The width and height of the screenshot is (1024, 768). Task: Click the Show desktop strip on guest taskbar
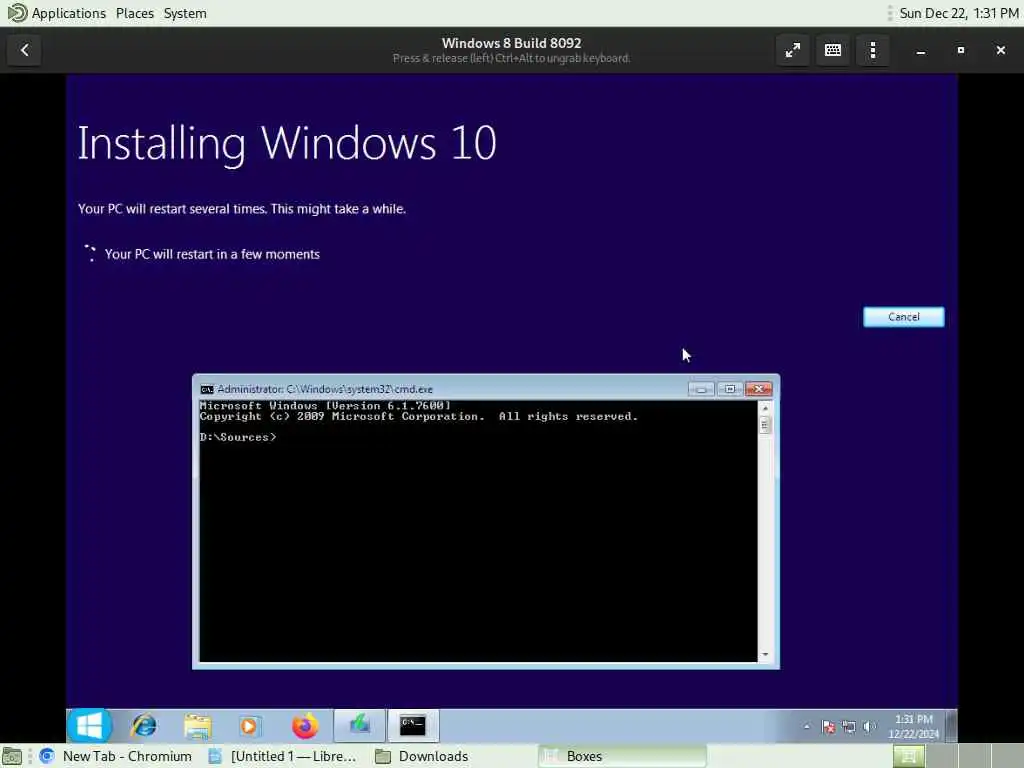point(952,726)
